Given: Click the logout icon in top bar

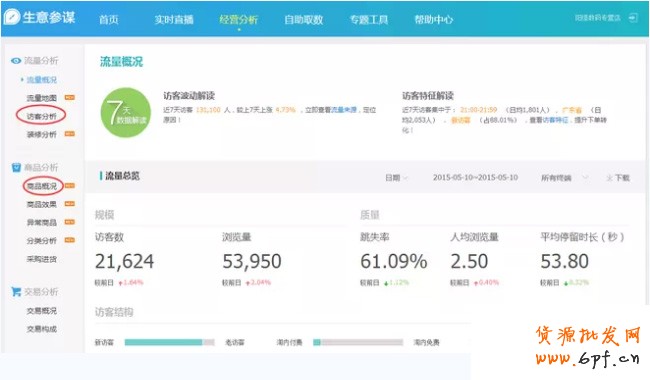Looking at the screenshot, I should (x=633, y=18).
